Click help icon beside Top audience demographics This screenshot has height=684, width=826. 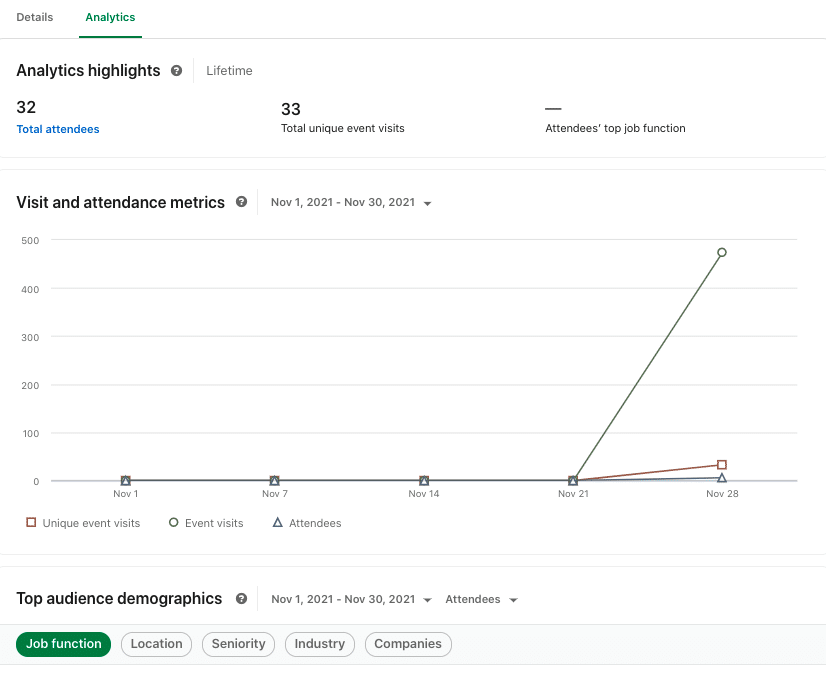pyautogui.click(x=241, y=599)
